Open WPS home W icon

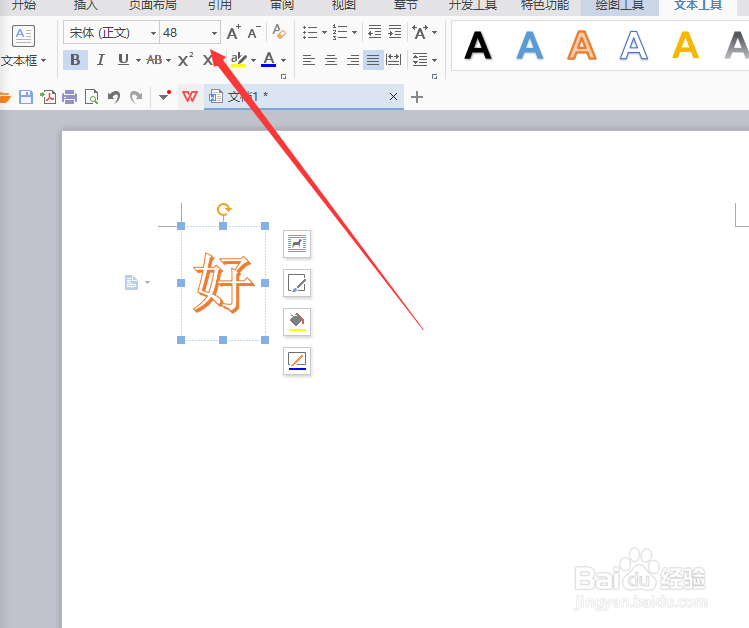click(190, 97)
